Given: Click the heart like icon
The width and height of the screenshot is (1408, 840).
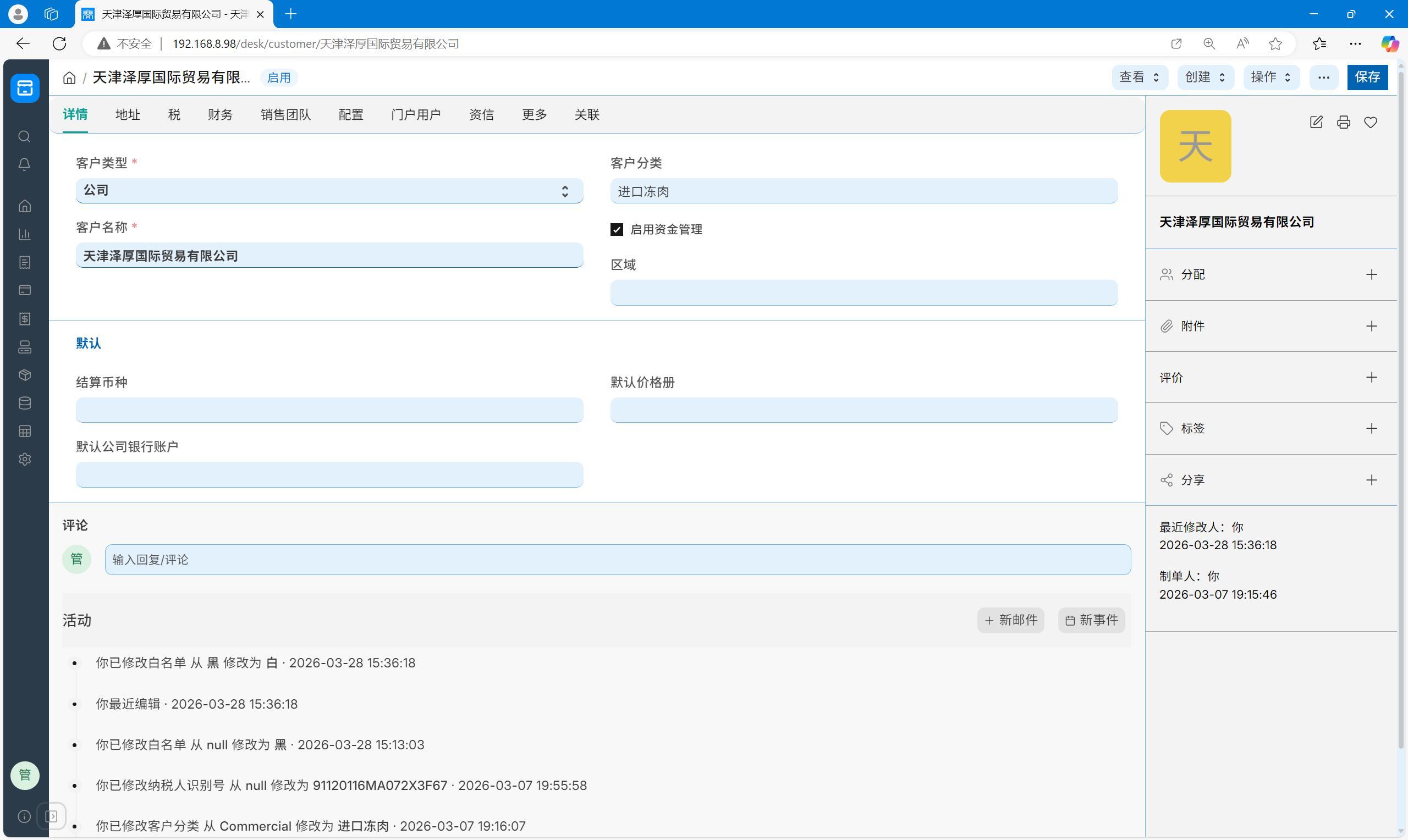Looking at the screenshot, I should (x=1371, y=122).
